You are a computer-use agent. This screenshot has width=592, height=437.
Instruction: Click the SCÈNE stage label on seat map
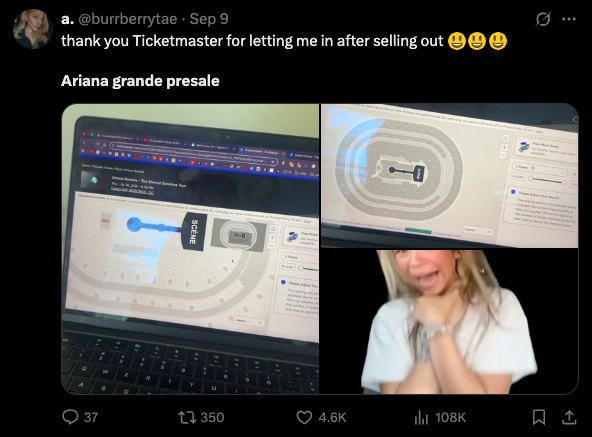(194, 232)
